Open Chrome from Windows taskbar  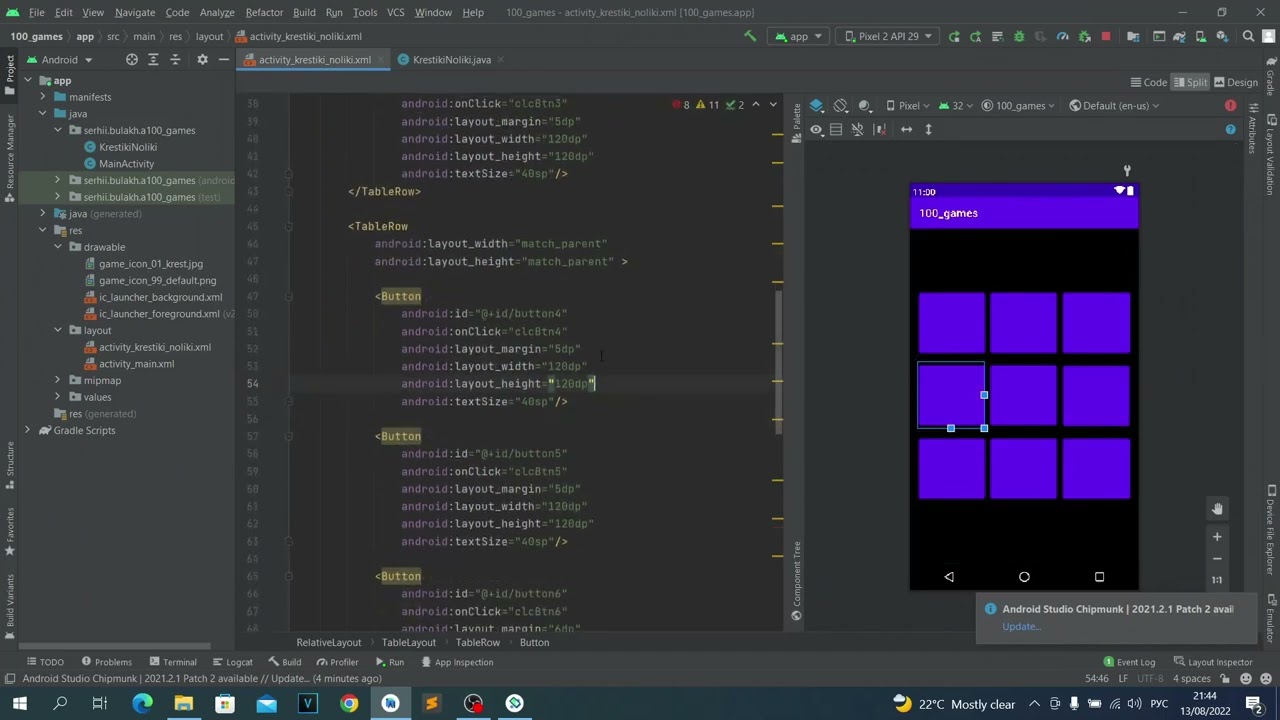point(348,704)
